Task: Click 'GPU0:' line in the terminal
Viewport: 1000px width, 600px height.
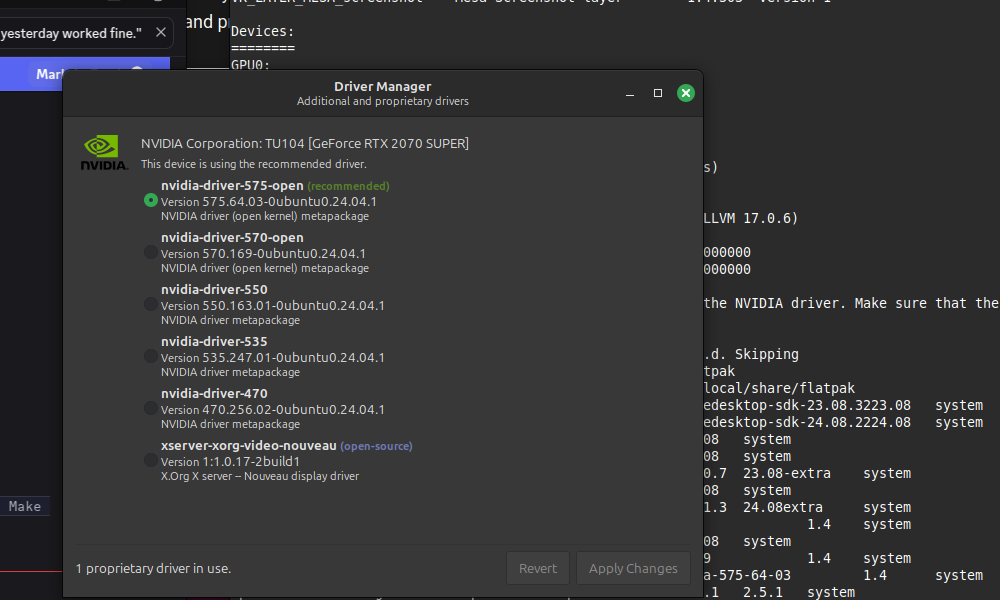Action: 251,65
